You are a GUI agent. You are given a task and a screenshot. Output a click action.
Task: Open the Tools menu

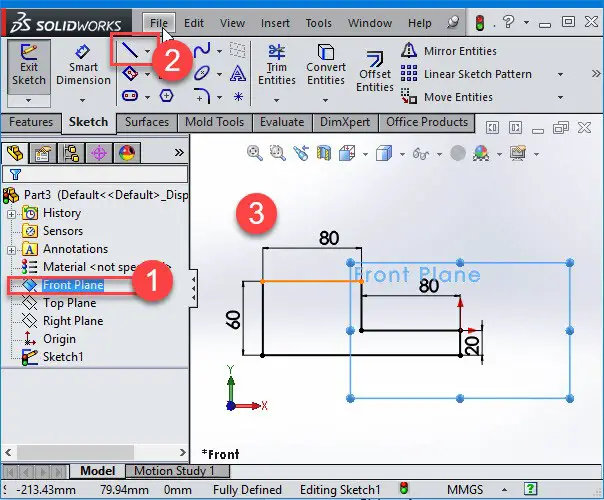(x=319, y=23)
